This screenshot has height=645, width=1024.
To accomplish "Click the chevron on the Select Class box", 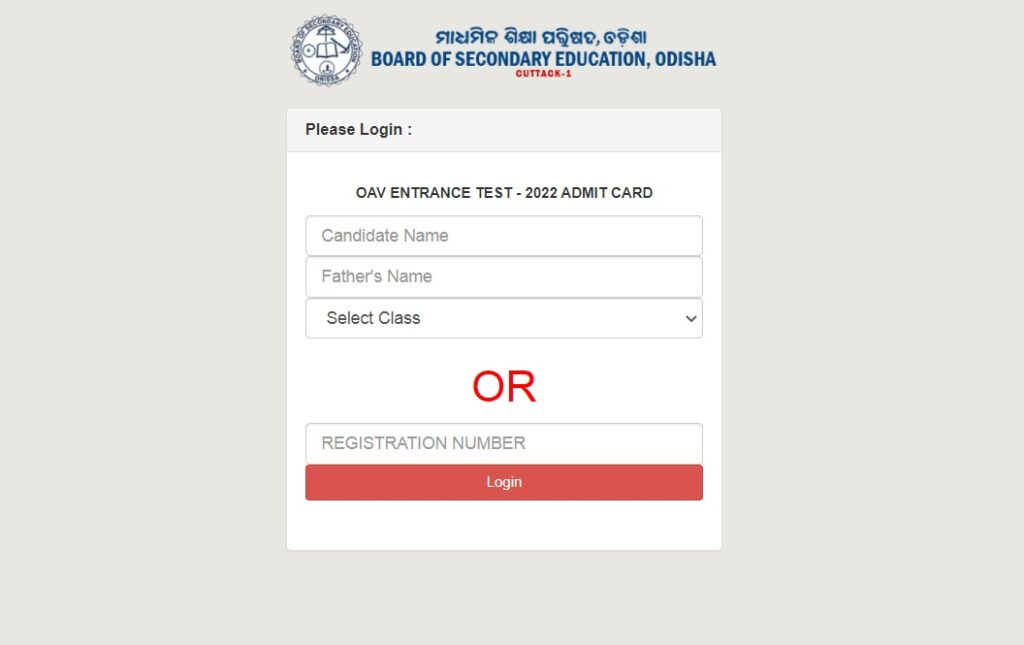I will [x=690, y=318].
